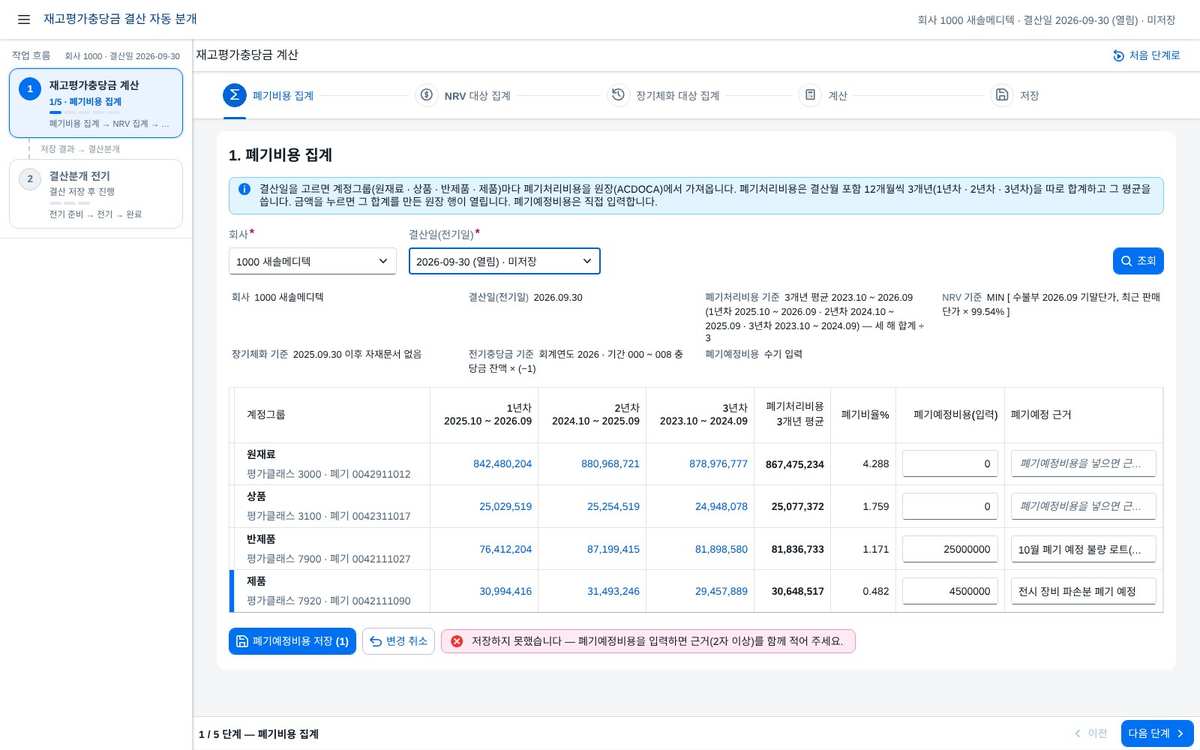This screenshot has width=1200, height=750.
Task: Click 제품 폐기비율 0.482
Action: (875, 591)
